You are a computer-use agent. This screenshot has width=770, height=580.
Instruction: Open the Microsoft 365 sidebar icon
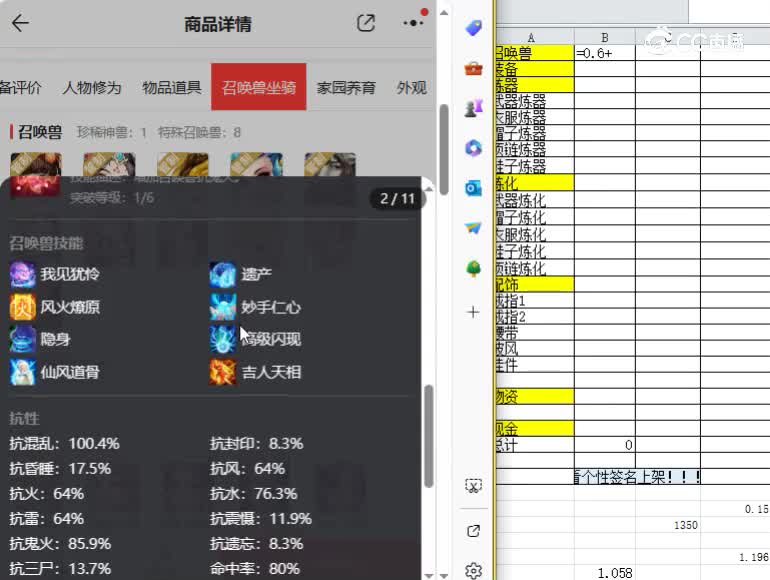(473, 148)
